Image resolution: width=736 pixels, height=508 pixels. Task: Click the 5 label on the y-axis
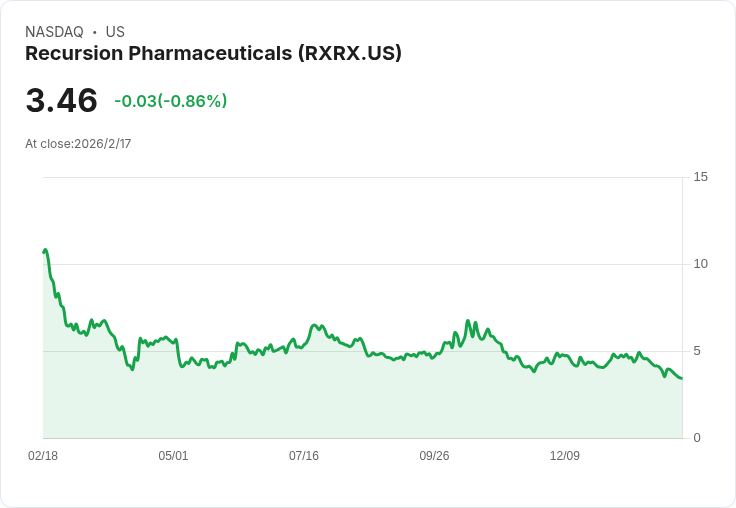[x=700, y=351]
